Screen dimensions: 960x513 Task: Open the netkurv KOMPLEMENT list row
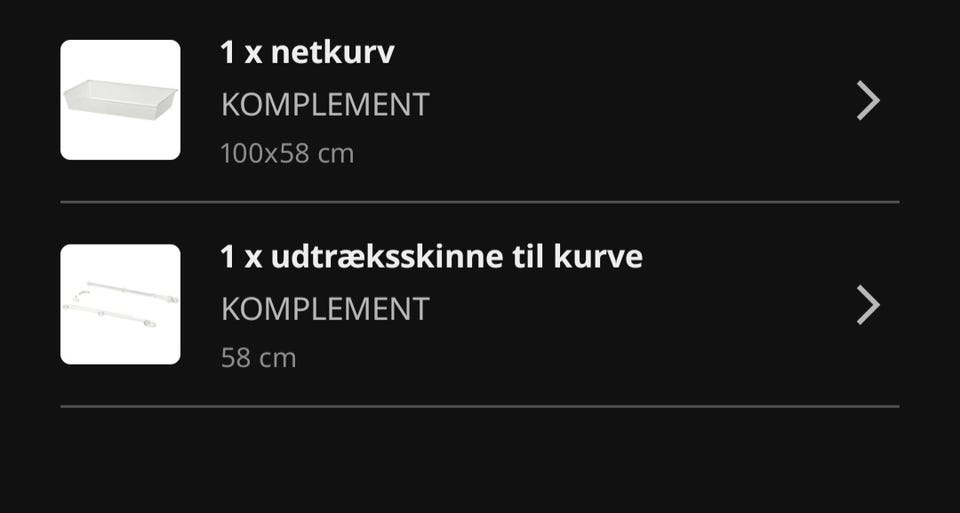[x=480, y=100]
